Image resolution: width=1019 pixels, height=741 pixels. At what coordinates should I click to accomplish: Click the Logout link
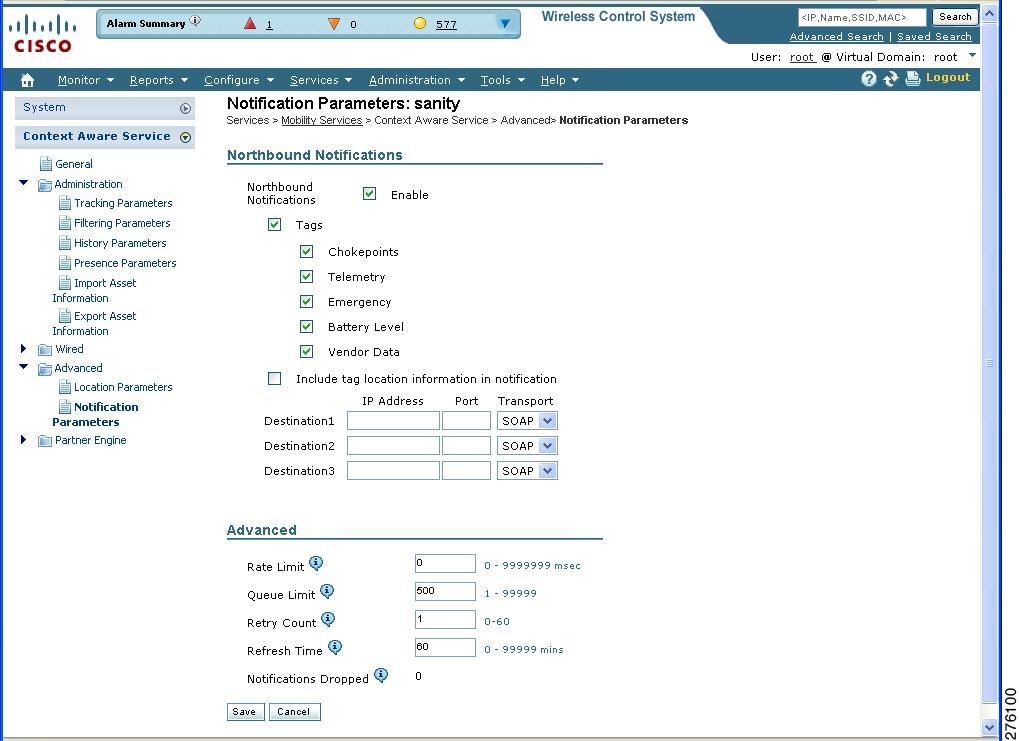(948, 77)
